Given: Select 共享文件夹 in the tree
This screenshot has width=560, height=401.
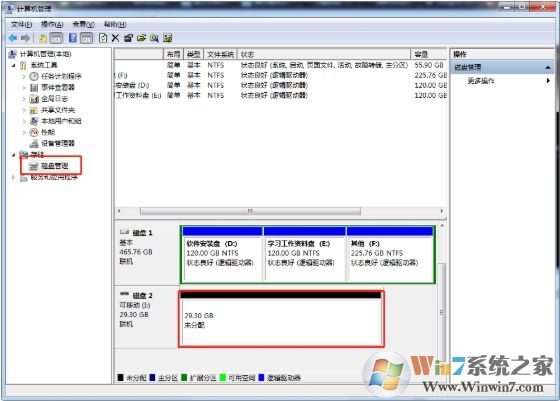Looking at the screenshot, I should (x=58, y=110).
